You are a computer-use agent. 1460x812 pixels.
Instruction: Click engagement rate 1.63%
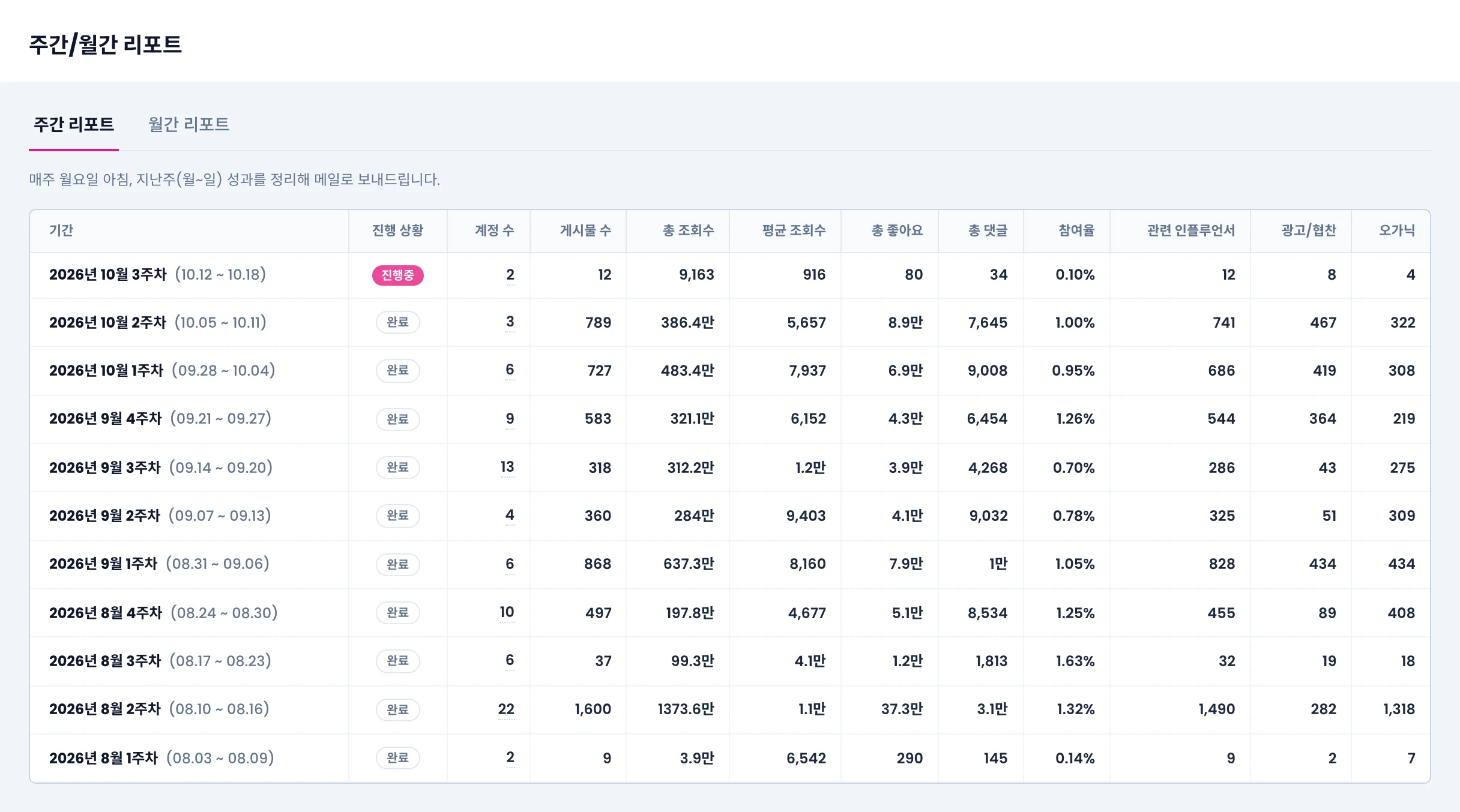point(1075,661)
